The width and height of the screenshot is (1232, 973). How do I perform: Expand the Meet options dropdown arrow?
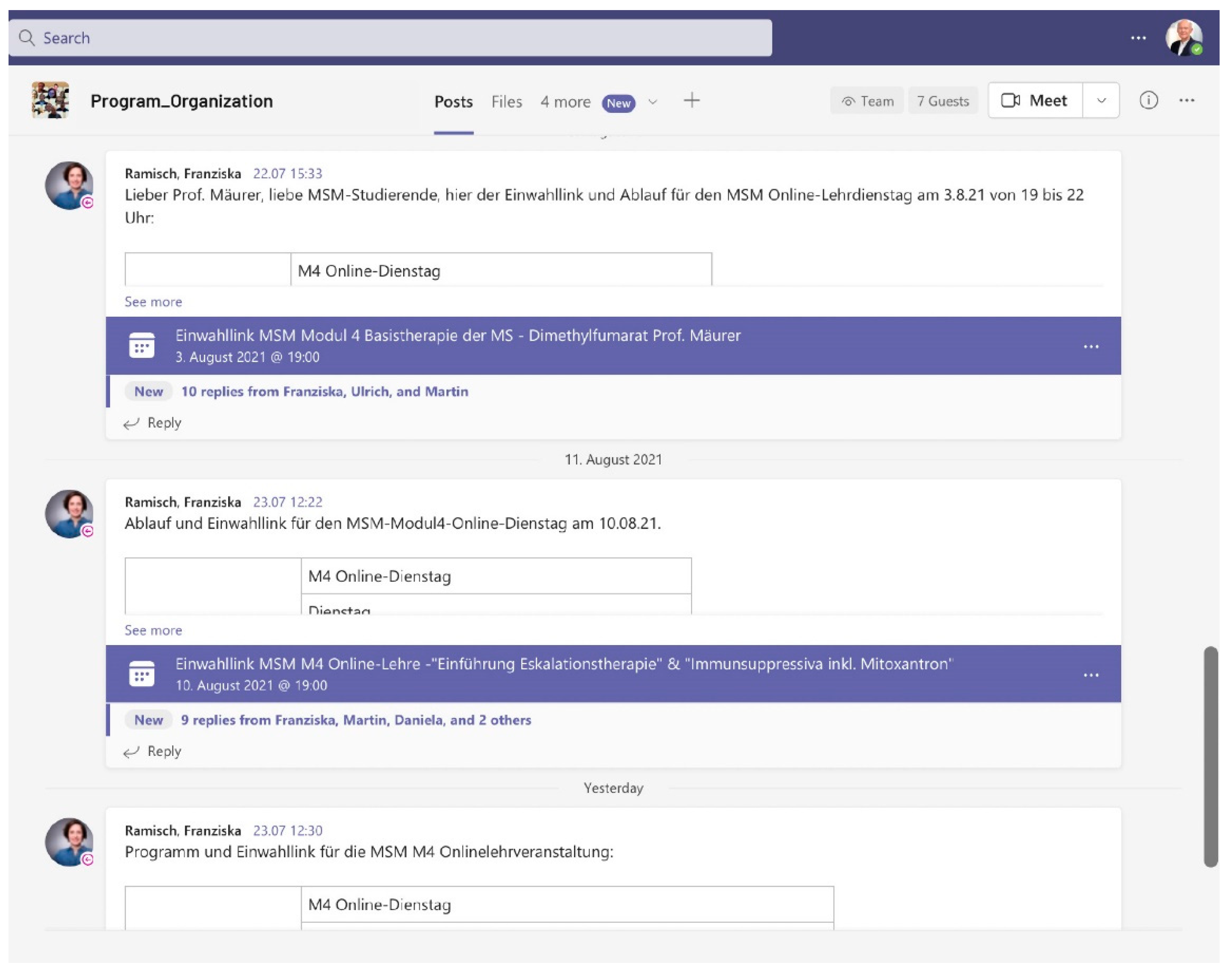click(x=1101, y=101)
